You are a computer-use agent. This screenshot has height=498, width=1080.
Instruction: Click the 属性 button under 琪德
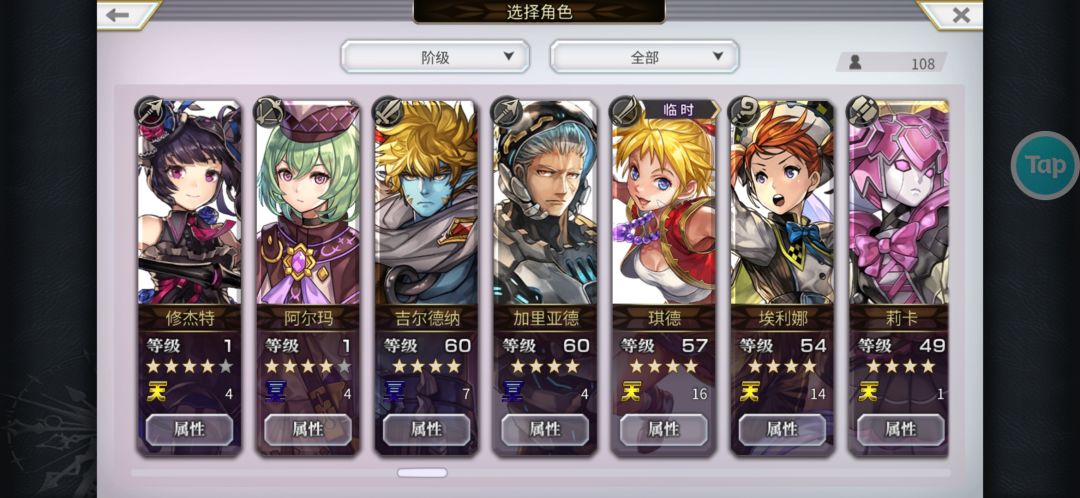[663, 430]
